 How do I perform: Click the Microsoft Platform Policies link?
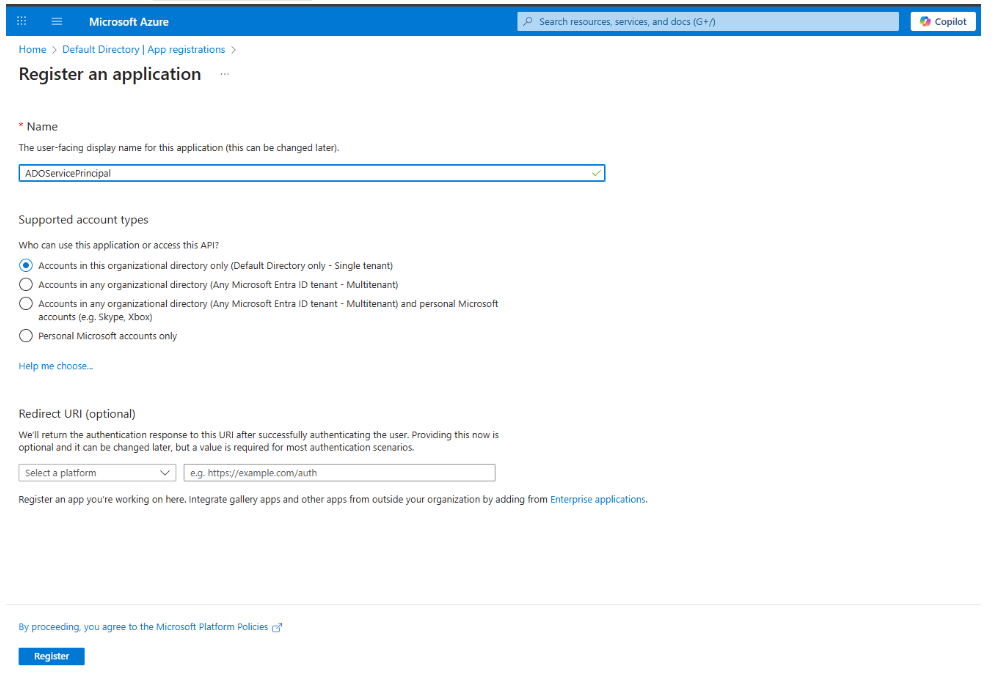click(212, 627)
